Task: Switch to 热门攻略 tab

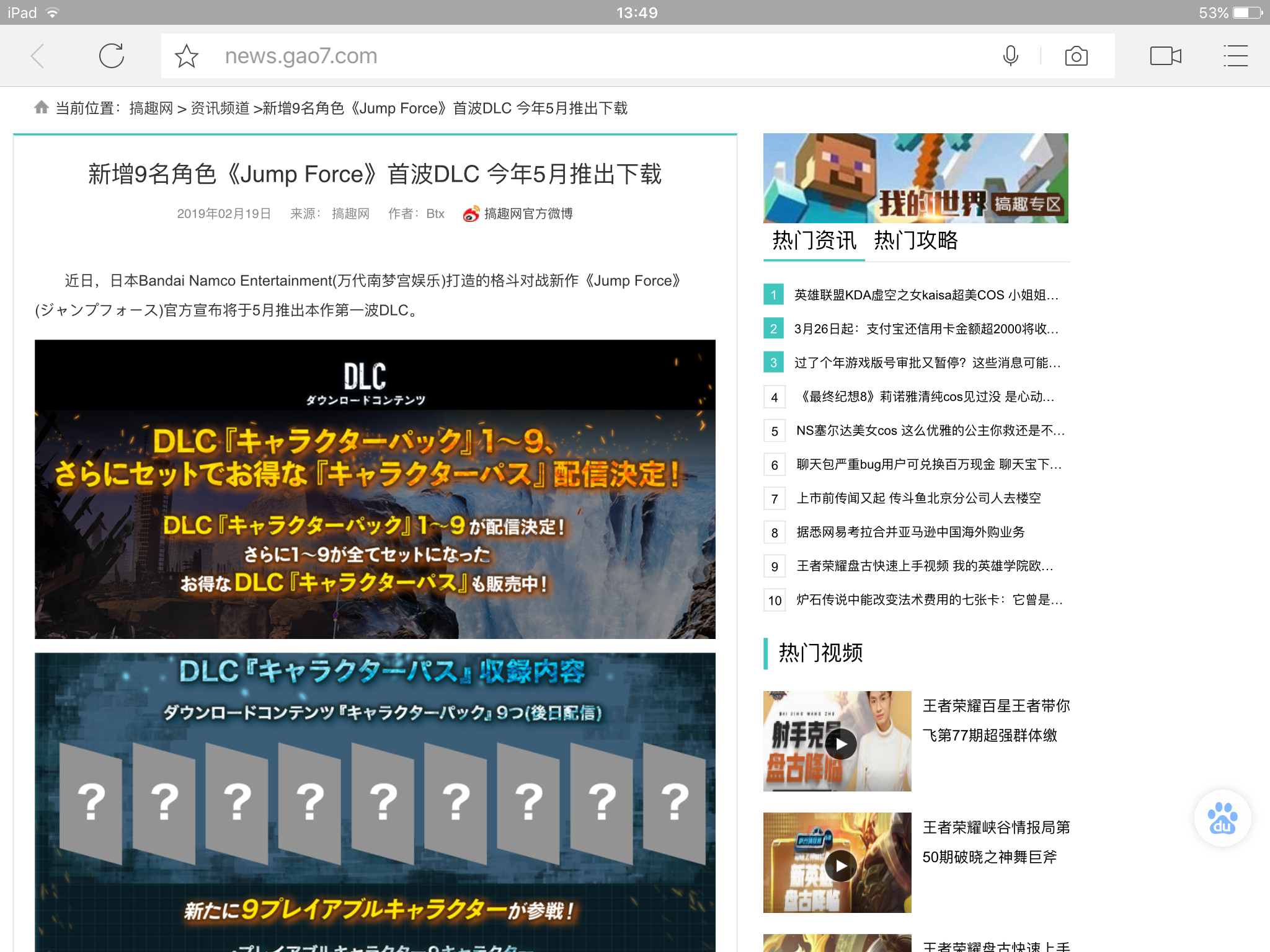Action: coord(916,240)
